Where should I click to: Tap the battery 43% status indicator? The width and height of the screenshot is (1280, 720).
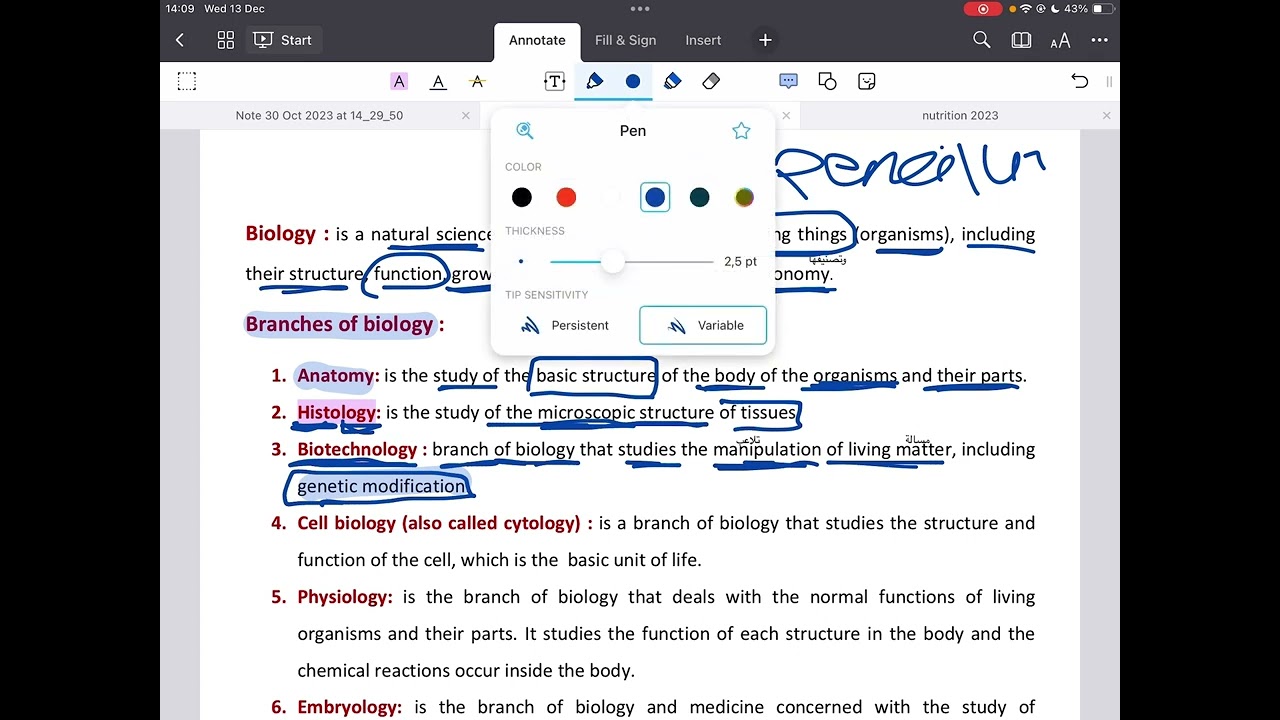click(1089, 9)
